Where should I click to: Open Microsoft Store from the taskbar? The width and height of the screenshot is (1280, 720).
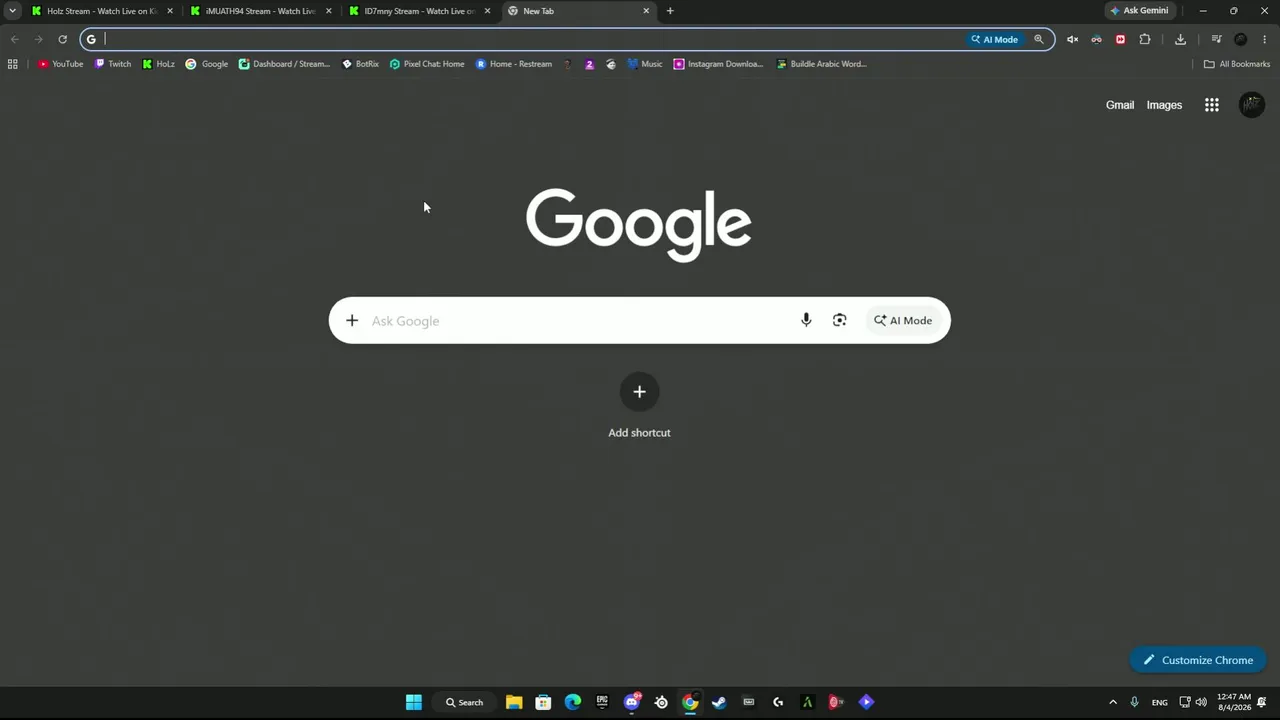[x=543, y=702]
